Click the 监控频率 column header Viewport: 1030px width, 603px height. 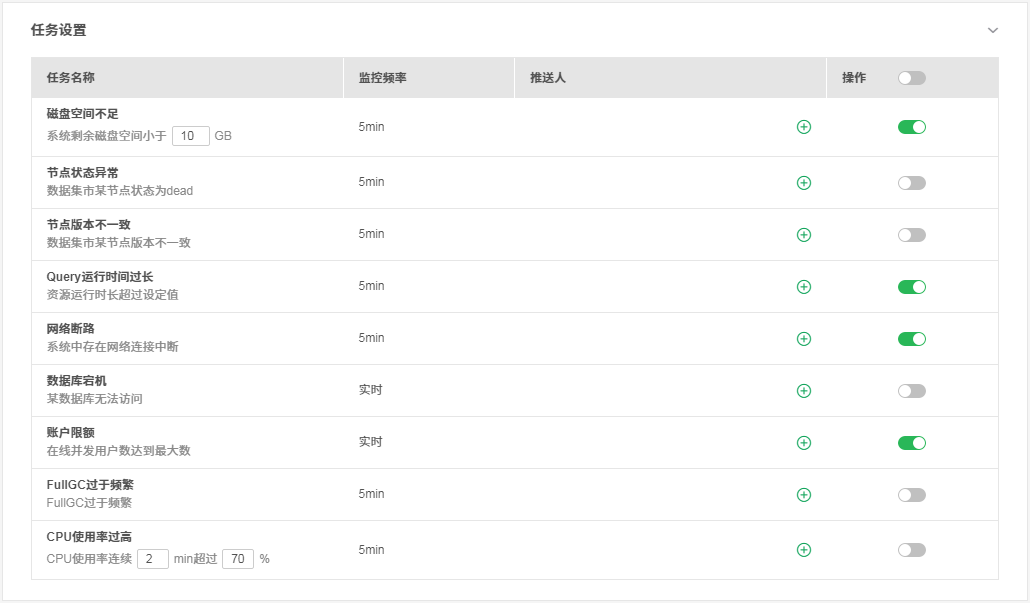(382, 78)
